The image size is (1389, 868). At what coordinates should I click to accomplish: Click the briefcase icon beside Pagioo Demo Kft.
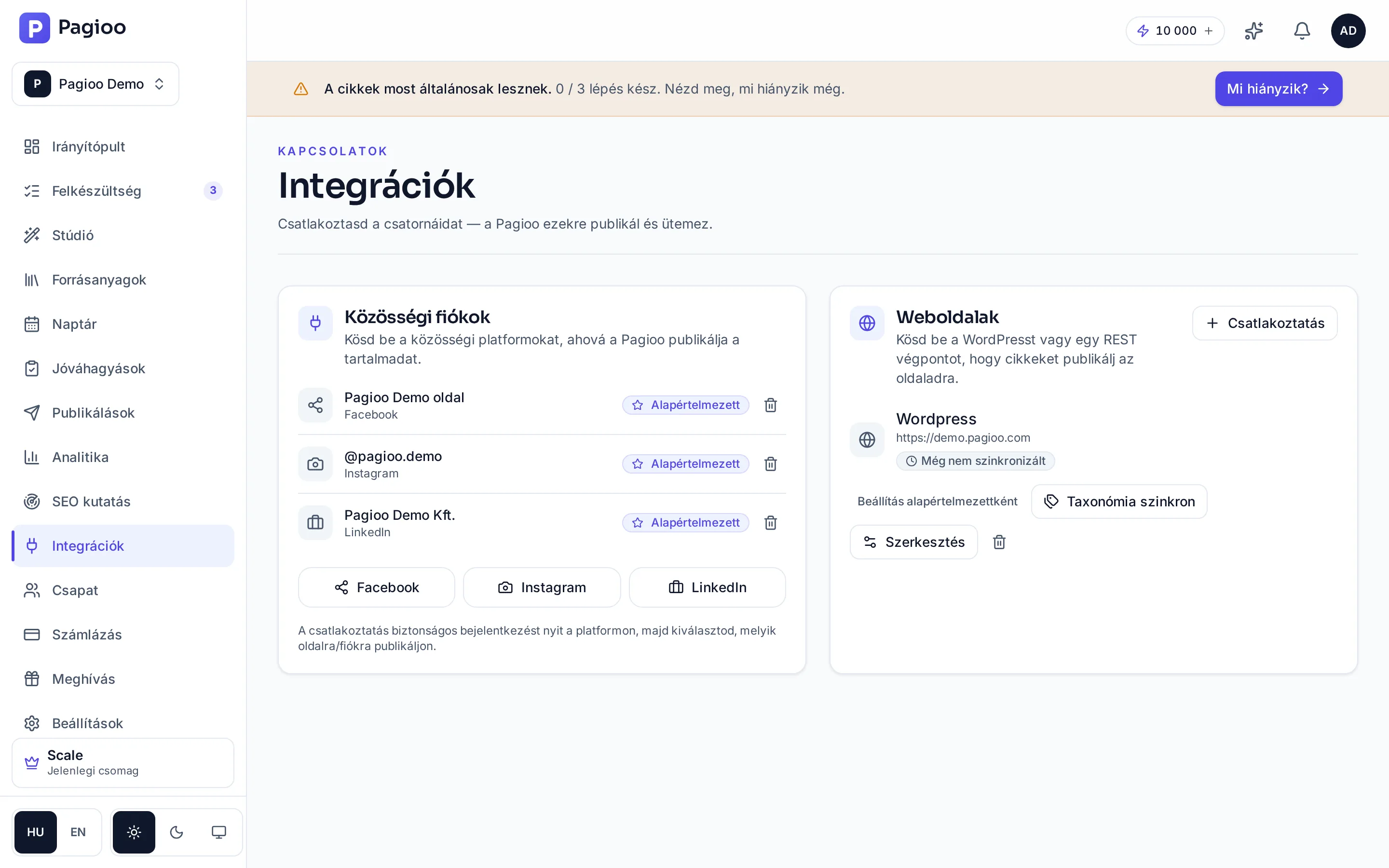pyautogui.click(x=315, y=523)
